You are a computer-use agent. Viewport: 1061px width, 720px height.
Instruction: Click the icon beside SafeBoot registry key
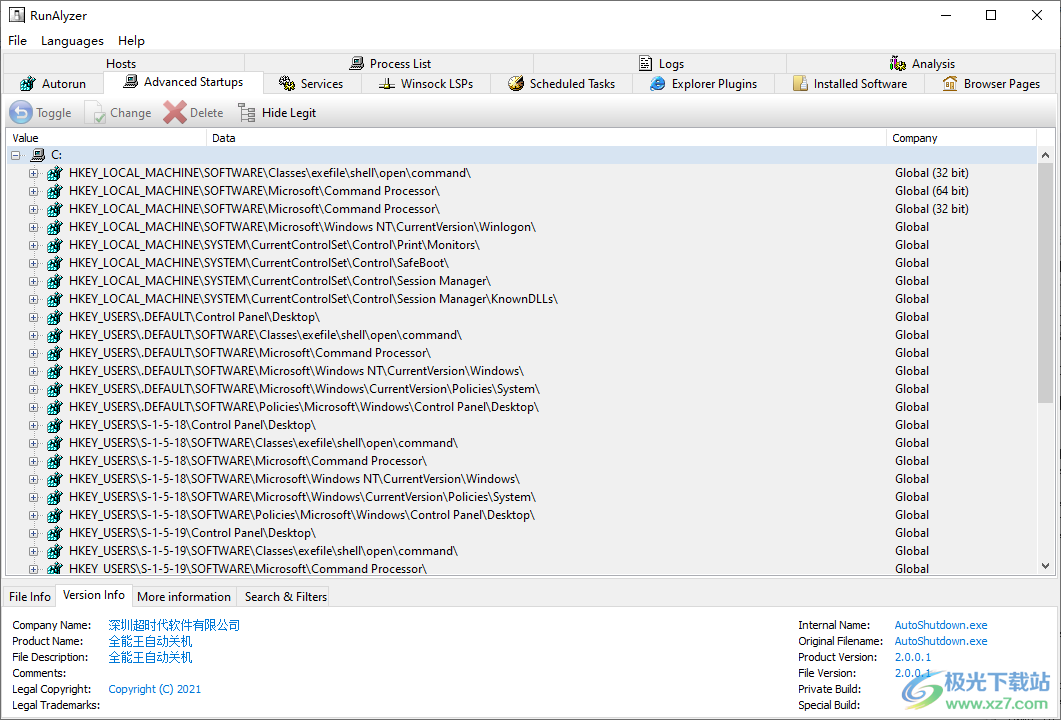pyautogui.click(x=55, y=263)
